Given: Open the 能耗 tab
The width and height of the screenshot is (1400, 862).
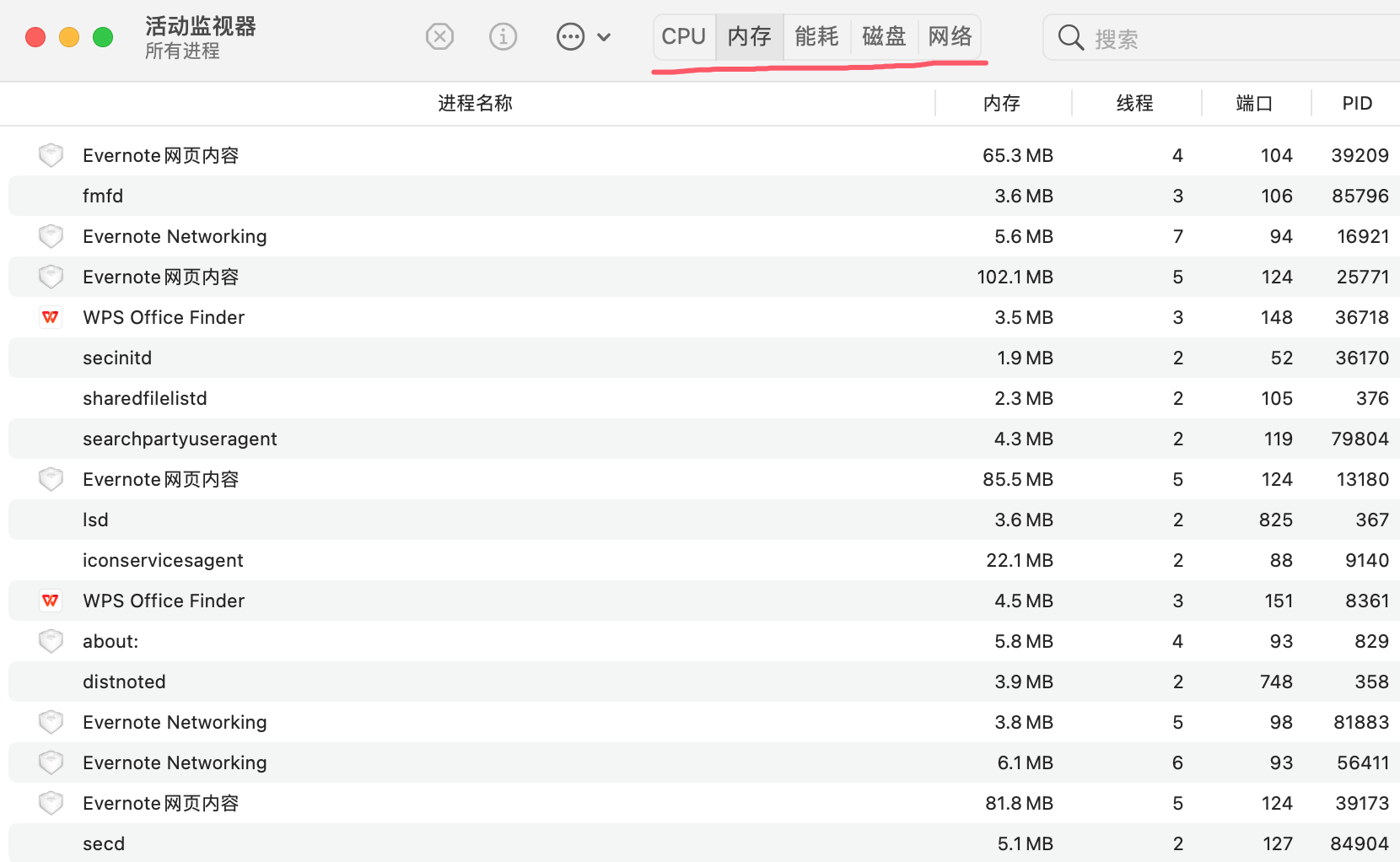Looking at the screenshot, I should coord(816,36).
